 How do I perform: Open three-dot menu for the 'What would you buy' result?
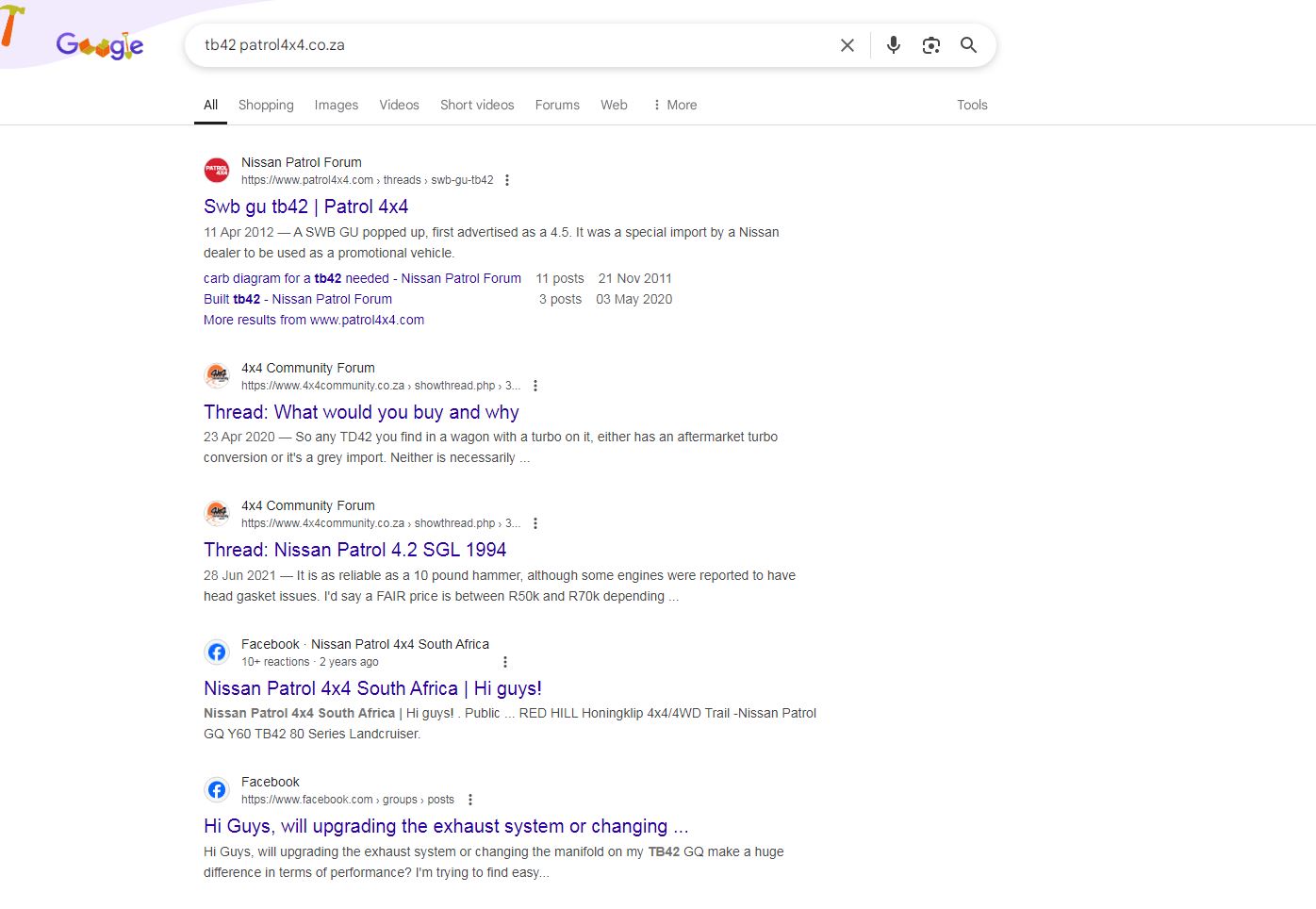535,386
